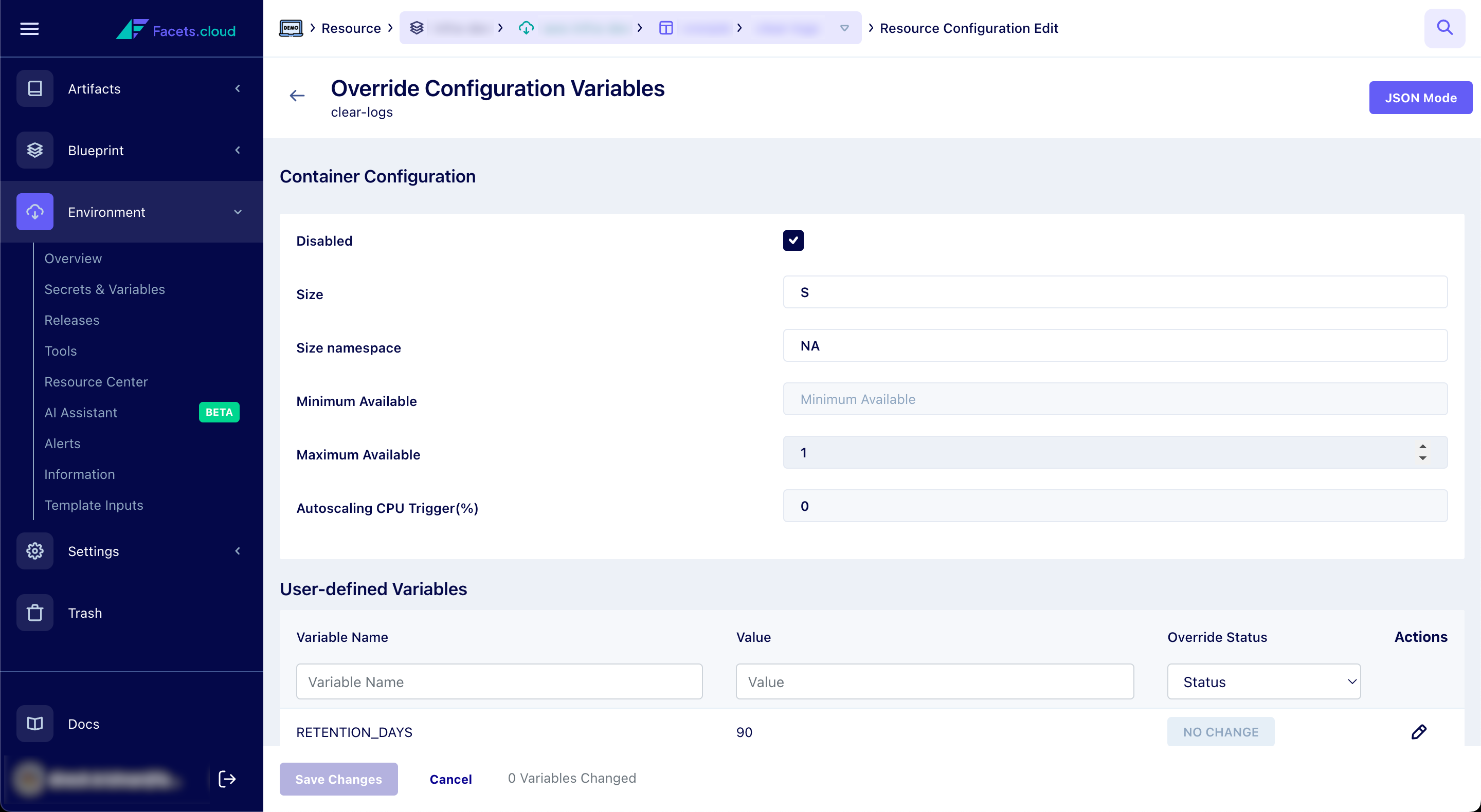Click the pencil edit icon for RETENTION_DAYS

(1418, 731)
